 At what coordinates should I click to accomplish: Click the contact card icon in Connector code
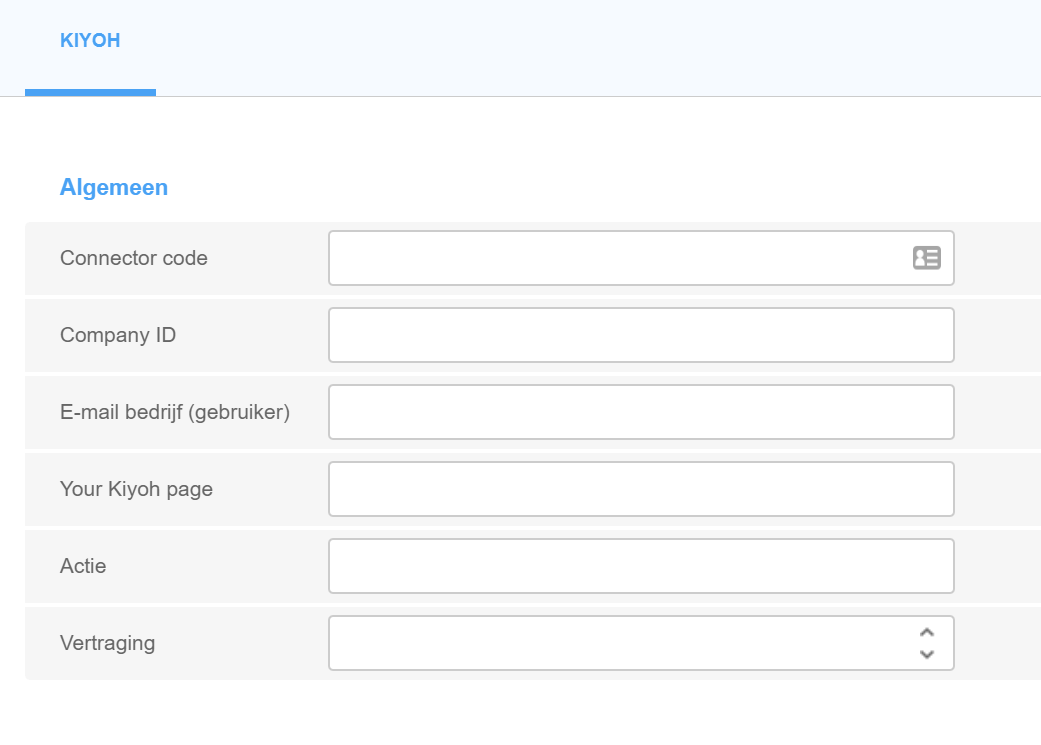[926, 258]
